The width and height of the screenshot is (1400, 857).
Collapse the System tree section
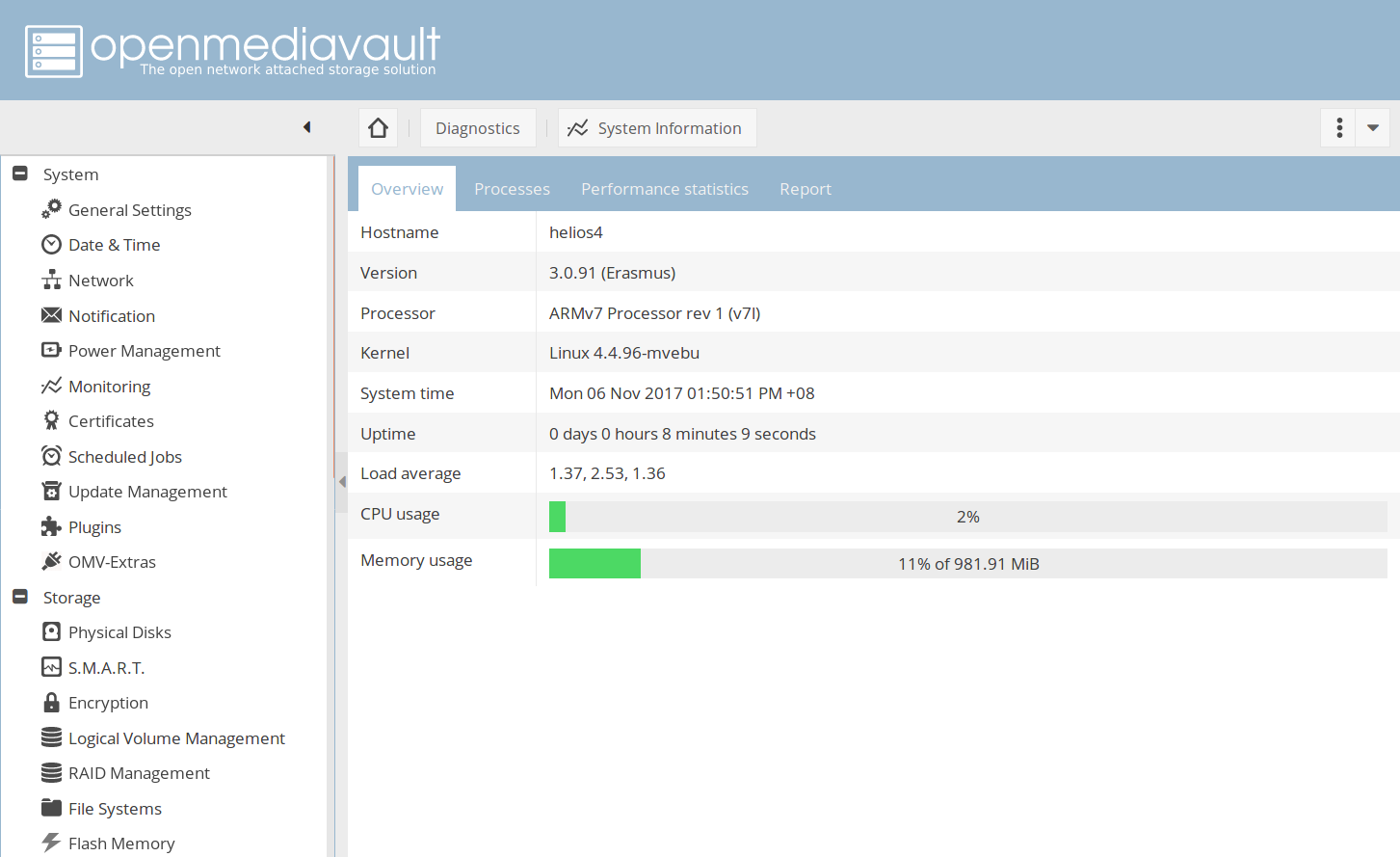20,174
